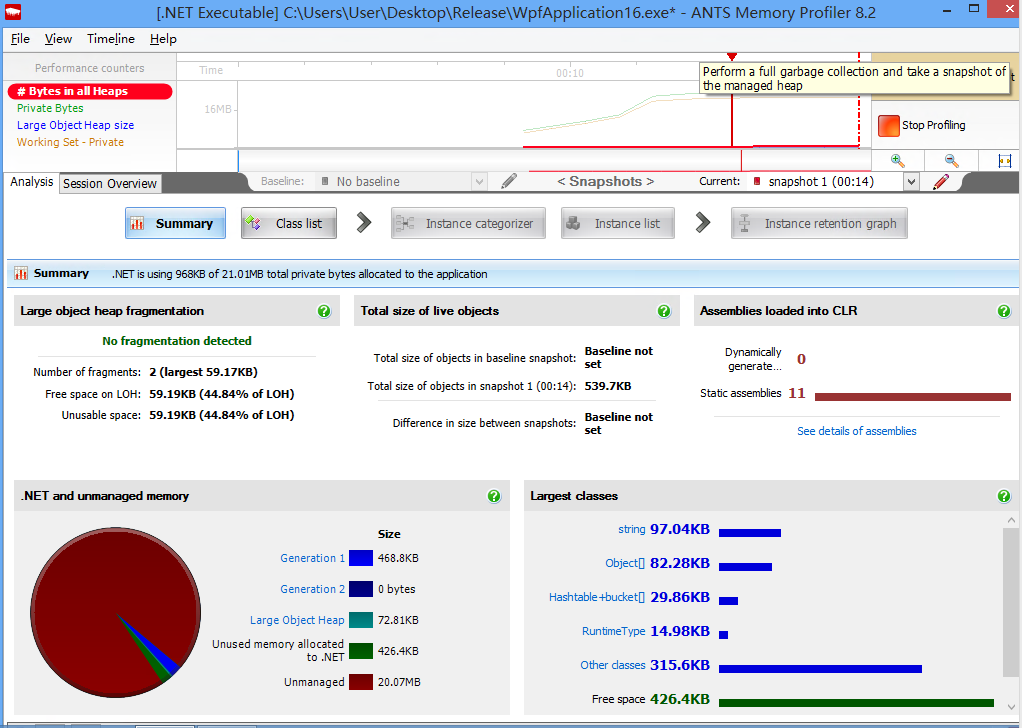
Task: Click the pencil icon next to Baseline dropdown
Action: click(509, 181)
